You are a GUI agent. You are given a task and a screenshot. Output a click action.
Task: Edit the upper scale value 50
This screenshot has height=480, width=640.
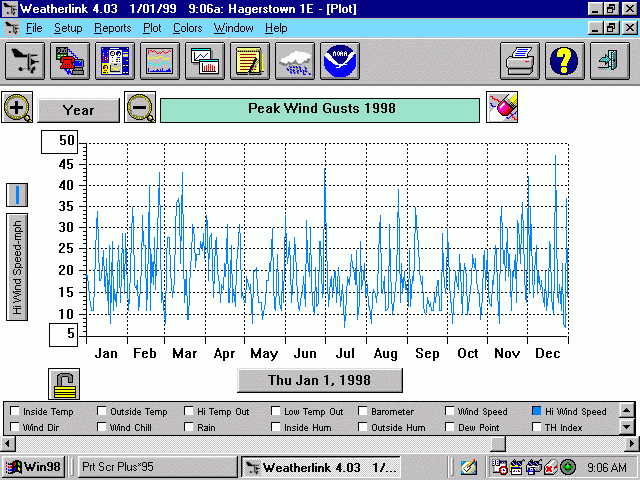point(60,142)
